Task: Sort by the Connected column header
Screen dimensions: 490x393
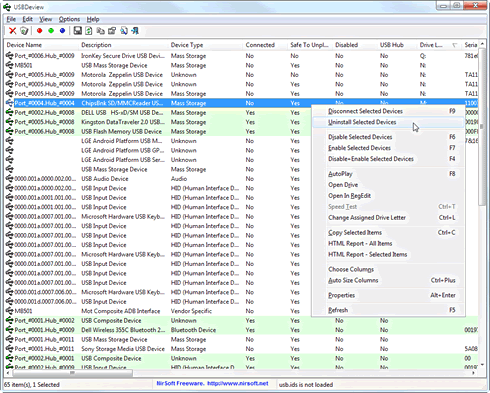Action: click(x=266, y=45)
